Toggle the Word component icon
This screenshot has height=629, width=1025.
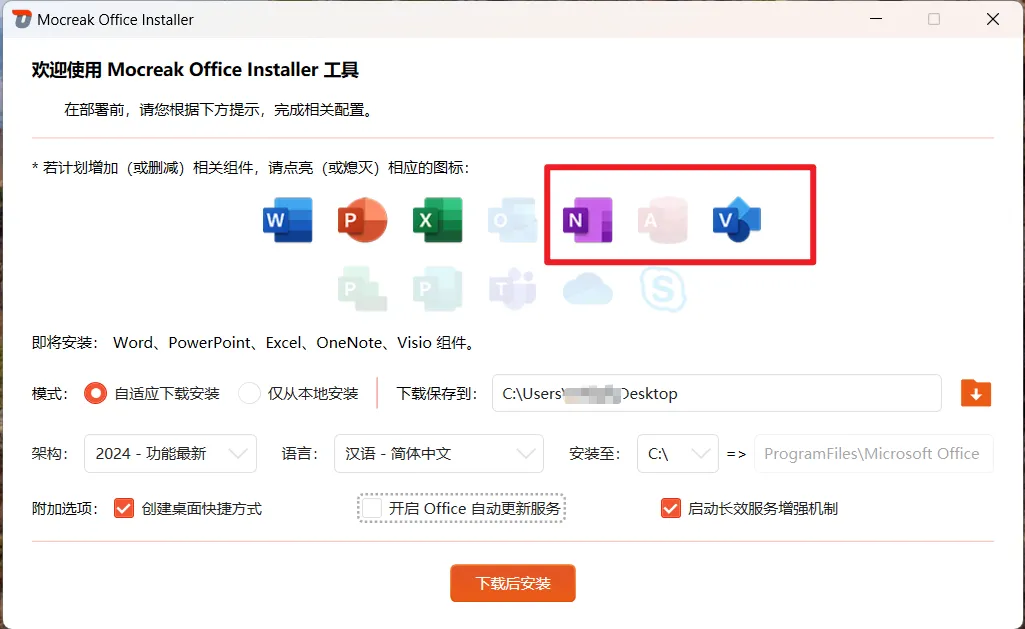(288, 220)
